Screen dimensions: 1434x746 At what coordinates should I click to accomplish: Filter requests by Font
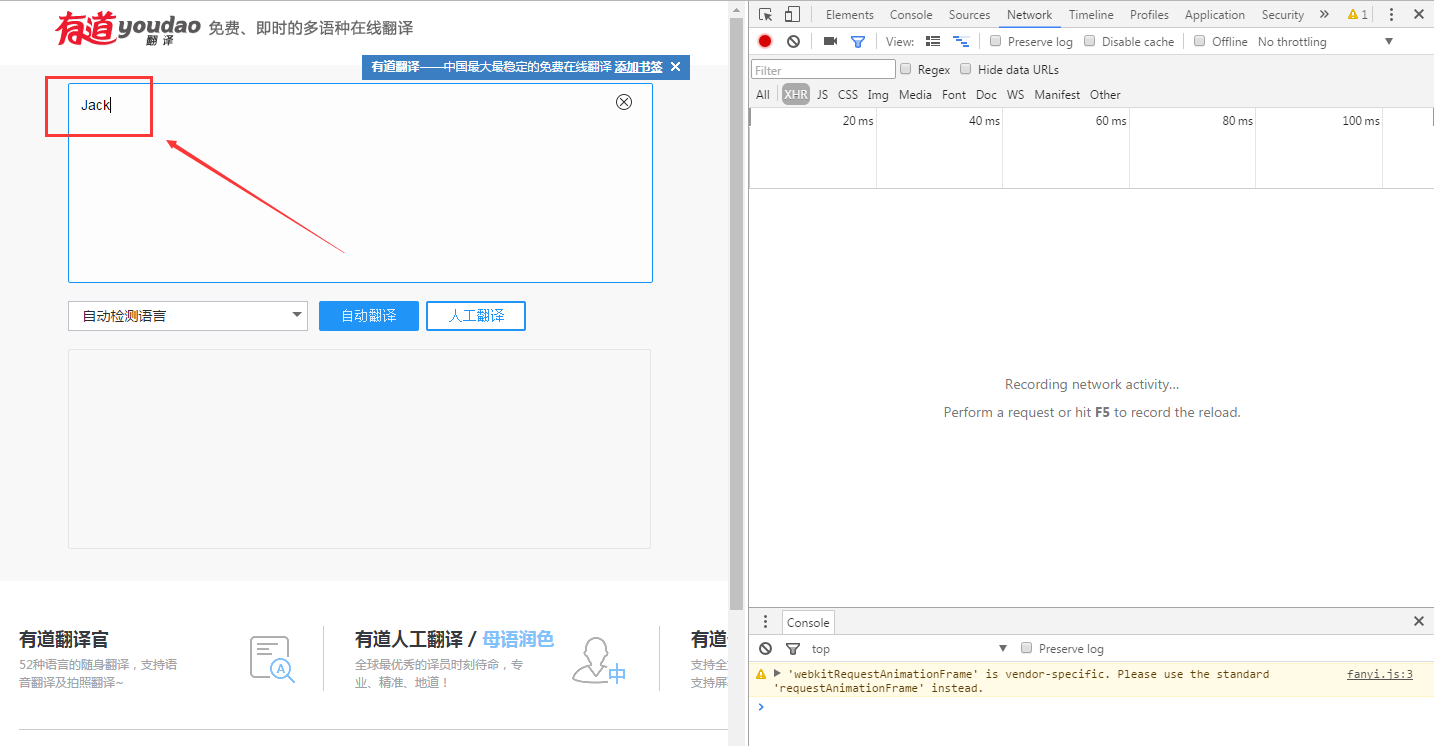pyautogui.click(x=954, y=94)
